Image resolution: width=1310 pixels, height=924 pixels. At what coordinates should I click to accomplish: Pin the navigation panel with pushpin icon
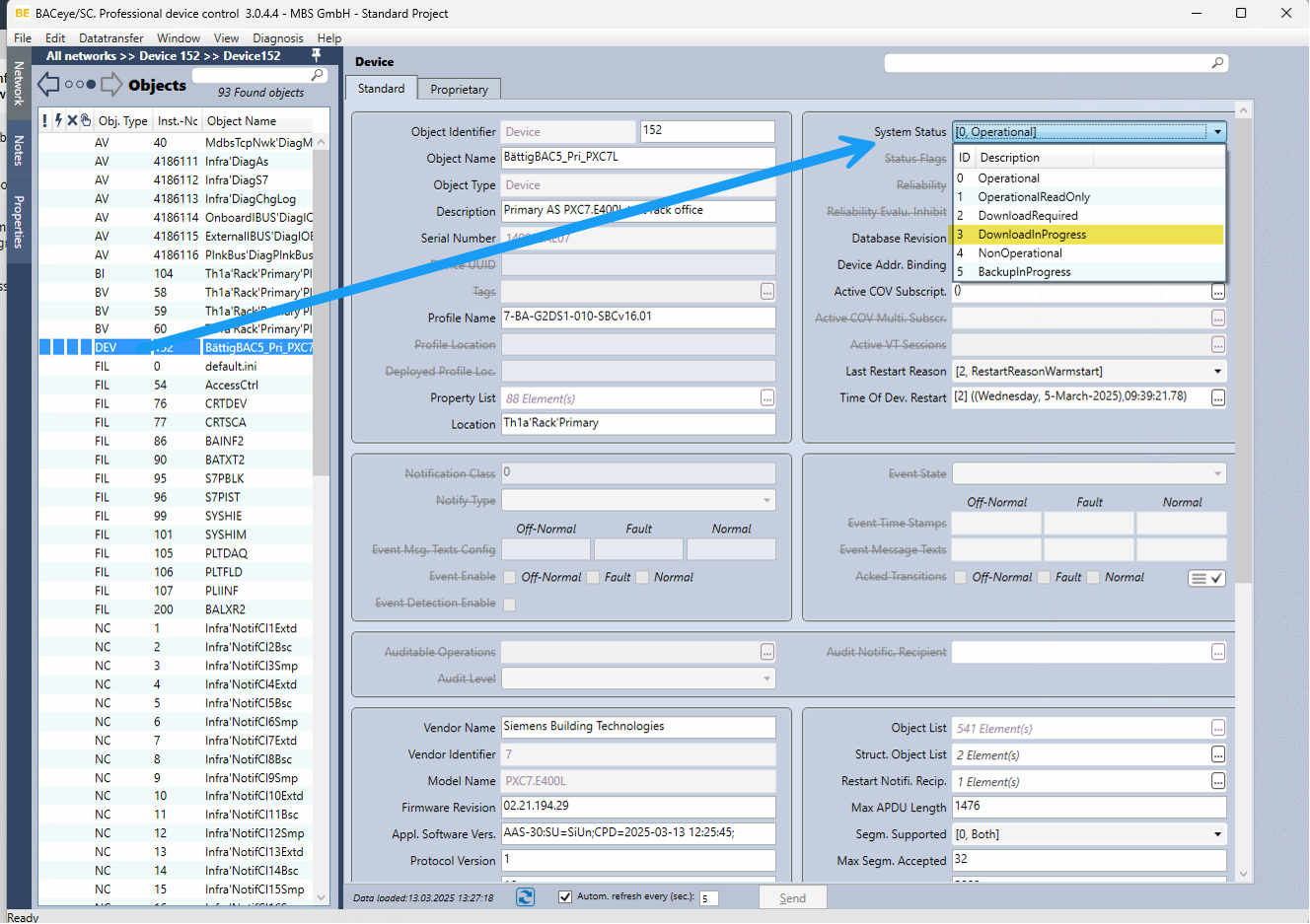[x=316, y=55]
